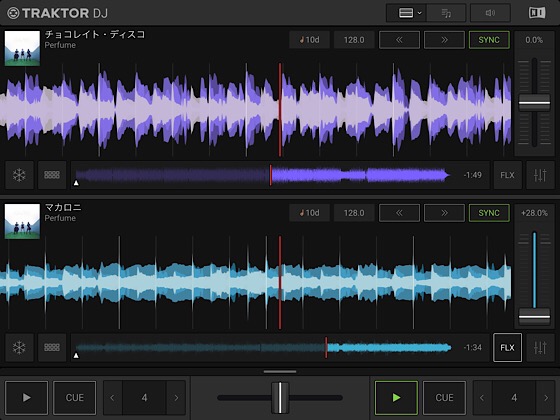Click the +28.0% tempo readout
The image size is (560, 420).
coord(534,213)
